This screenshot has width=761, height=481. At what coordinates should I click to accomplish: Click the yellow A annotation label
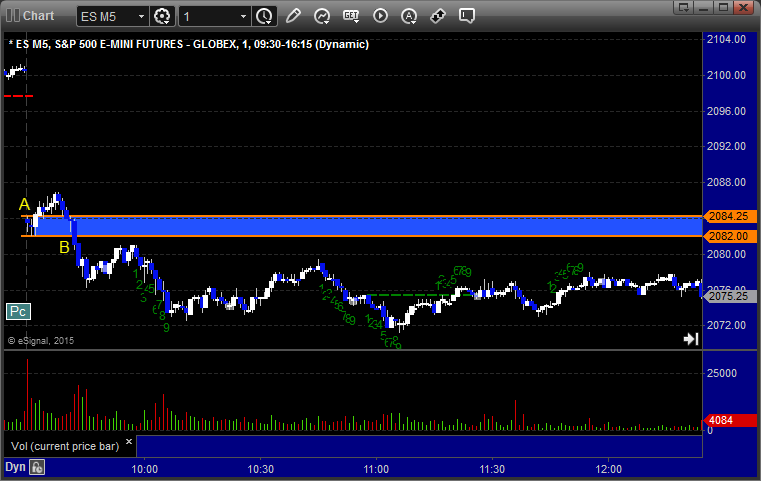24,204
